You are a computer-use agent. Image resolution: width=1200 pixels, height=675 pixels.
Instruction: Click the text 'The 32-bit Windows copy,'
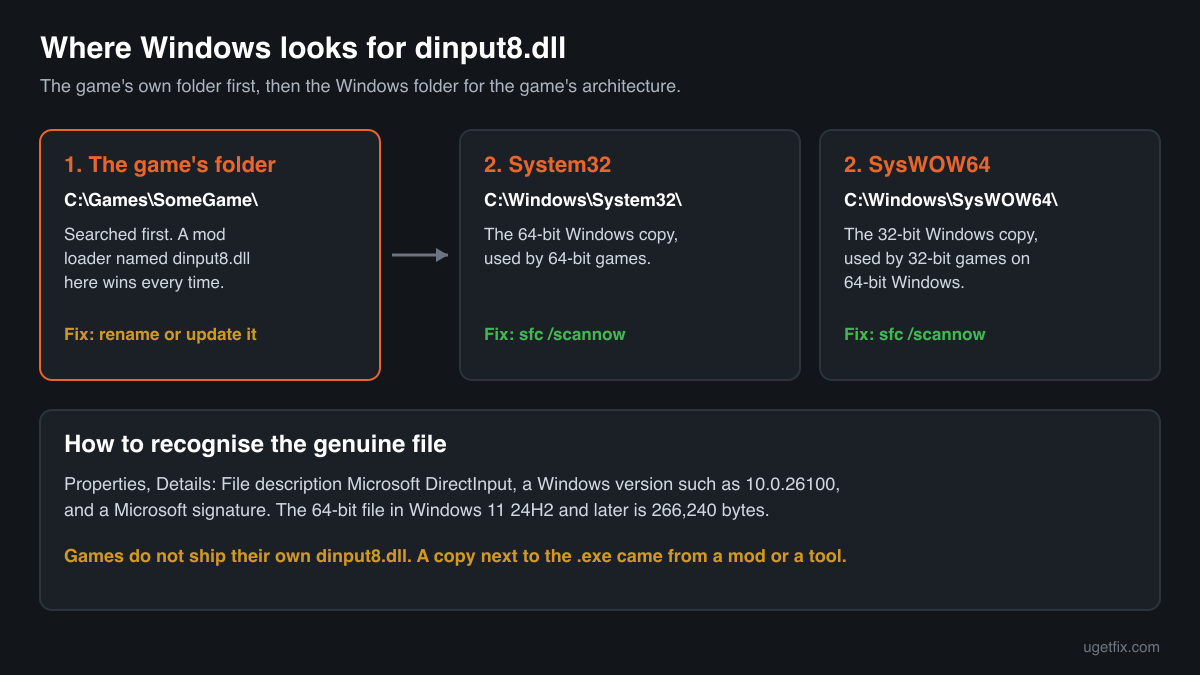point(941,234)
